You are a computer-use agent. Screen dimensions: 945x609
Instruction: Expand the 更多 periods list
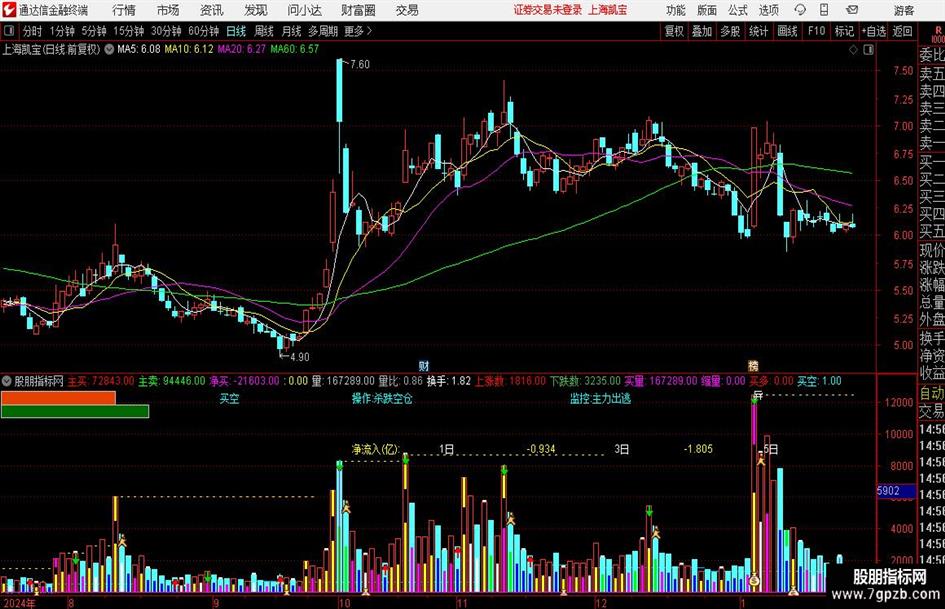click(x=358, y=31)
